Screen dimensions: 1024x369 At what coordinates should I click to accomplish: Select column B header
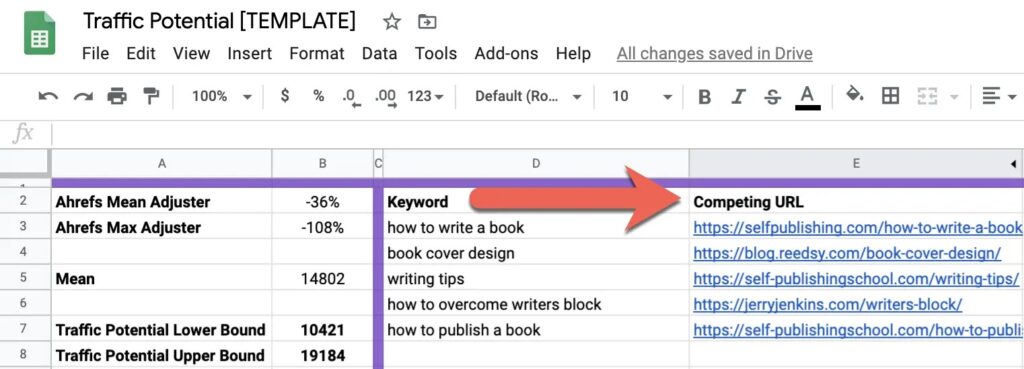coord(322,163)
